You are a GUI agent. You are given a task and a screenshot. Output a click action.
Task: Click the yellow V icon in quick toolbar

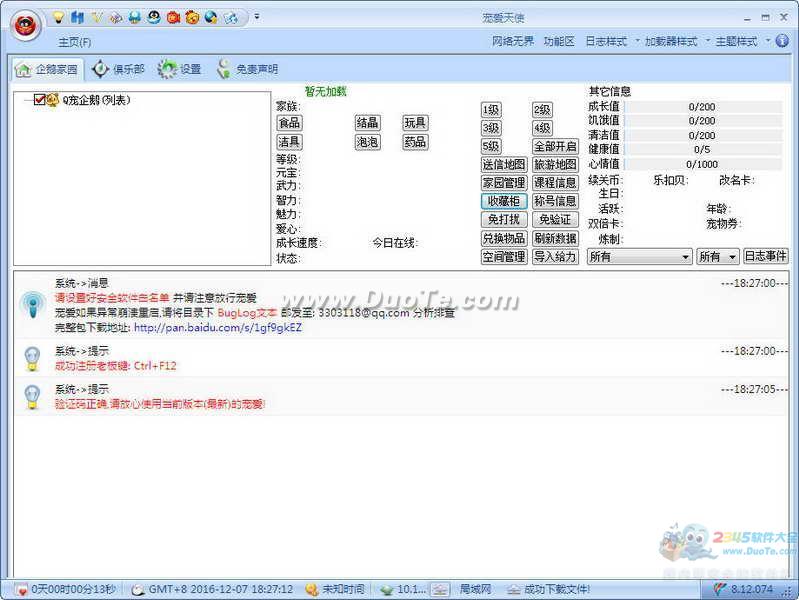(x=96, y=17)
